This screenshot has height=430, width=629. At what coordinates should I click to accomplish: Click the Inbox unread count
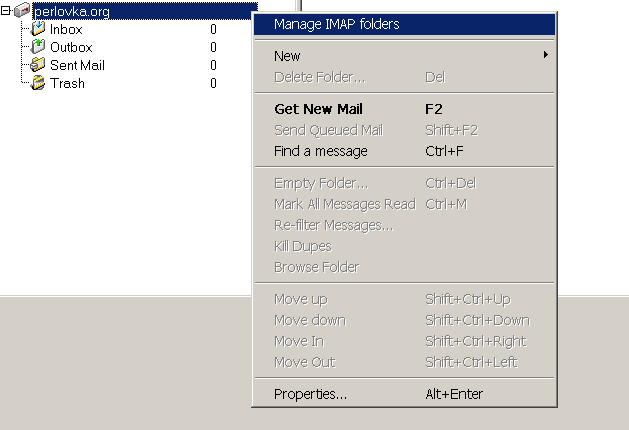coord(213,29)
